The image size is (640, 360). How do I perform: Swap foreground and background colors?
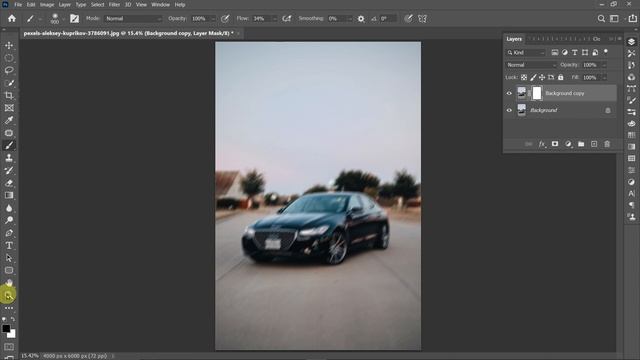(x=13, y=319)
